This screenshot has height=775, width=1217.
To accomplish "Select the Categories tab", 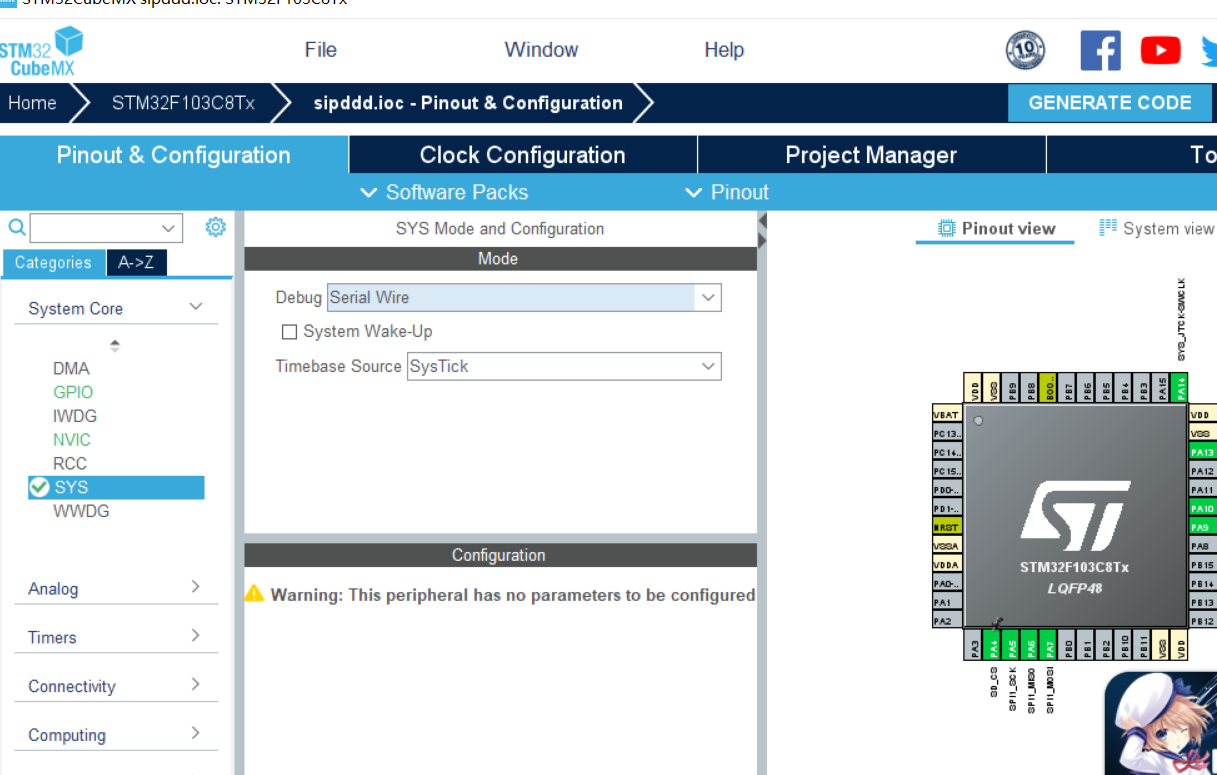I will pyautogui.click(x=53, y=262).
